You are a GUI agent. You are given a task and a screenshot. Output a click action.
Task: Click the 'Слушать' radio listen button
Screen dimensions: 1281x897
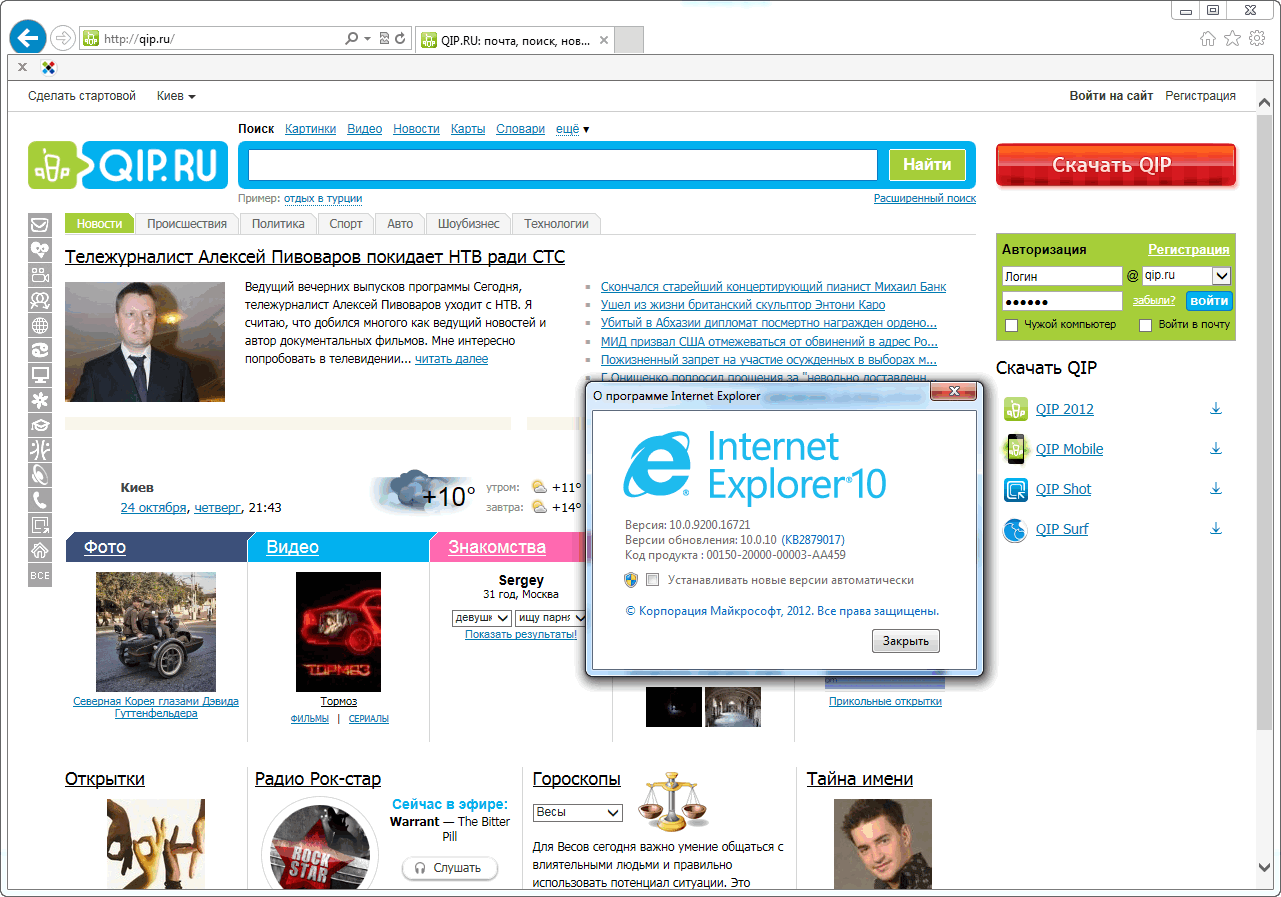click(450, 868)
